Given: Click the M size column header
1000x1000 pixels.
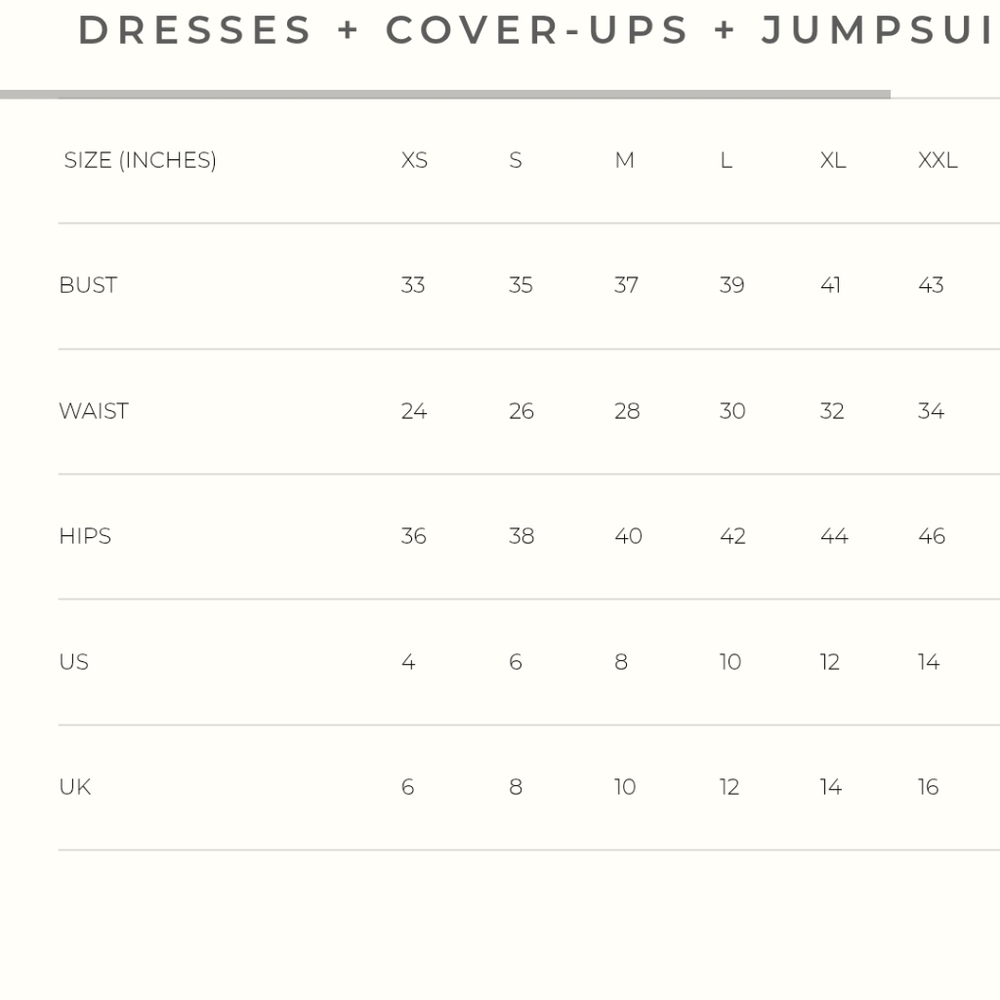Looking at the screenshot, I should coord(624,160).
